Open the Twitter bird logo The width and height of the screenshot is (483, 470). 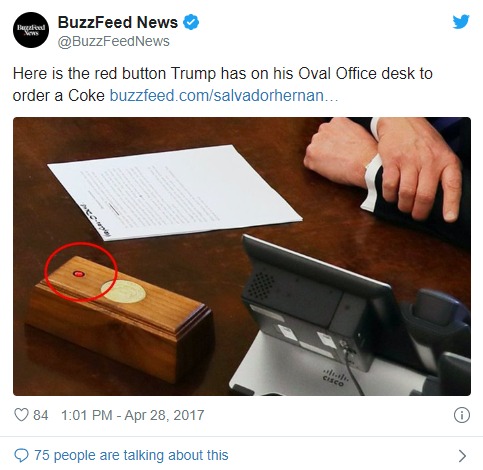coord(461,22)
